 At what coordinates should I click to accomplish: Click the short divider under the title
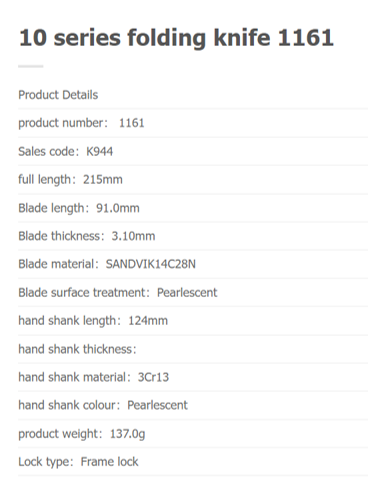pos(31,66)
